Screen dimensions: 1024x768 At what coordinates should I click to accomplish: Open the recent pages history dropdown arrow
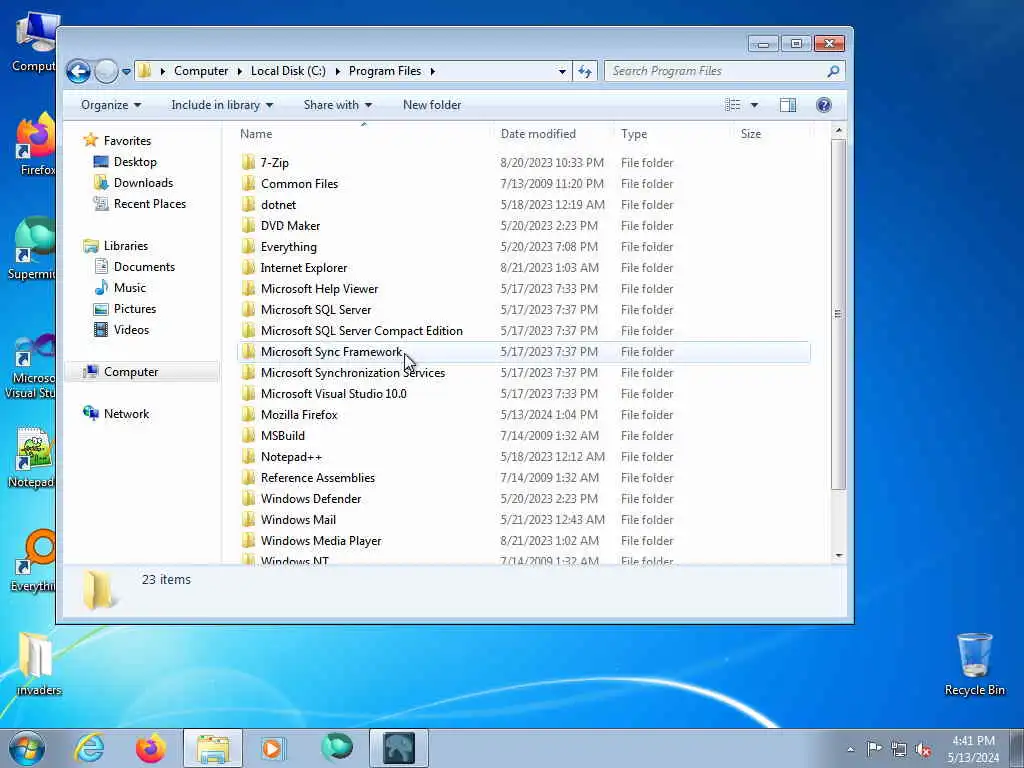tap(126, 71)
